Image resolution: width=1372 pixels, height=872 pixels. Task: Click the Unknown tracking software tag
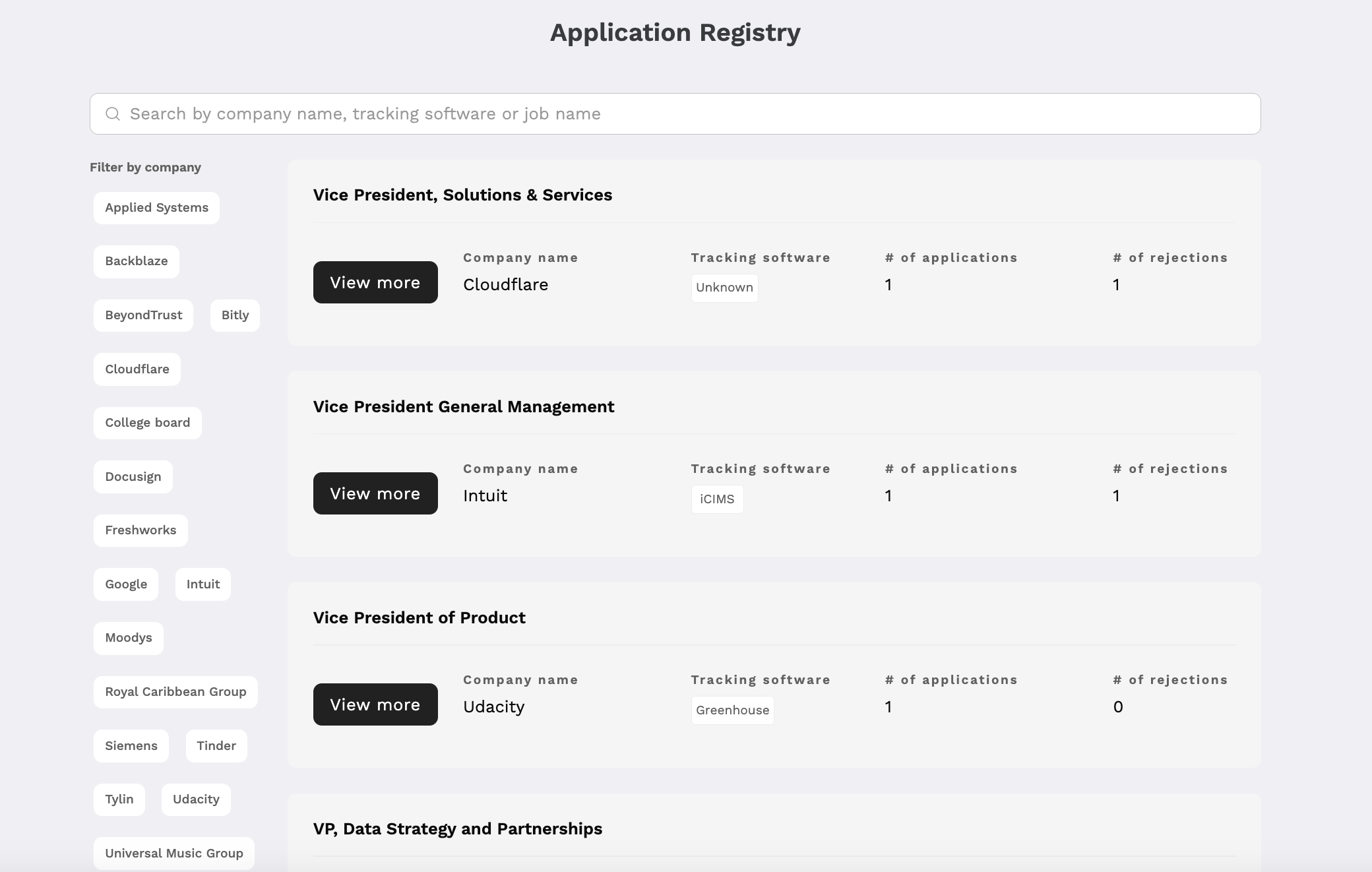724,288
